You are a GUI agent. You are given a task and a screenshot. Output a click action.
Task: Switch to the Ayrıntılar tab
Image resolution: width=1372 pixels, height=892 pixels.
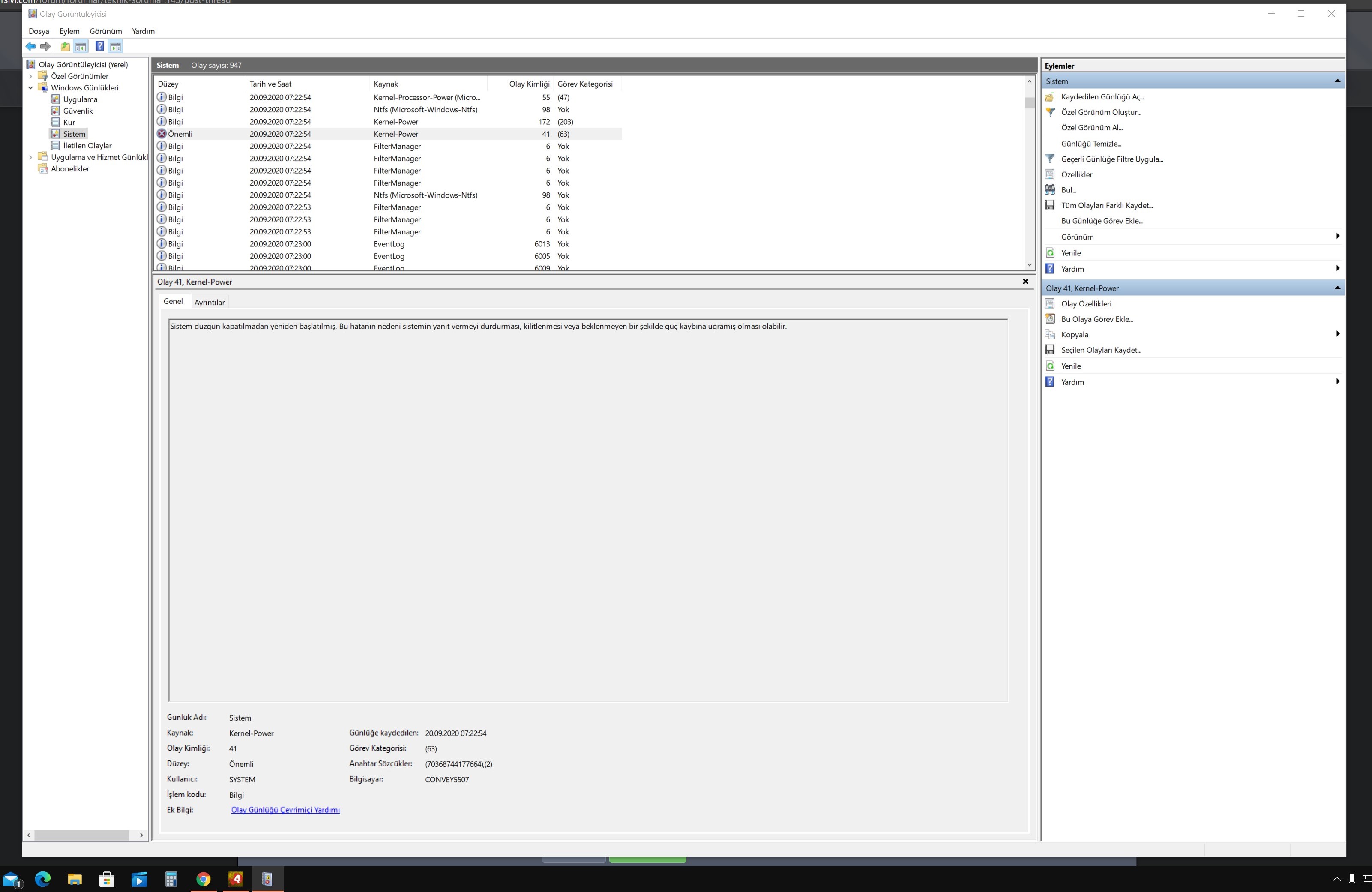coord(209,302)
